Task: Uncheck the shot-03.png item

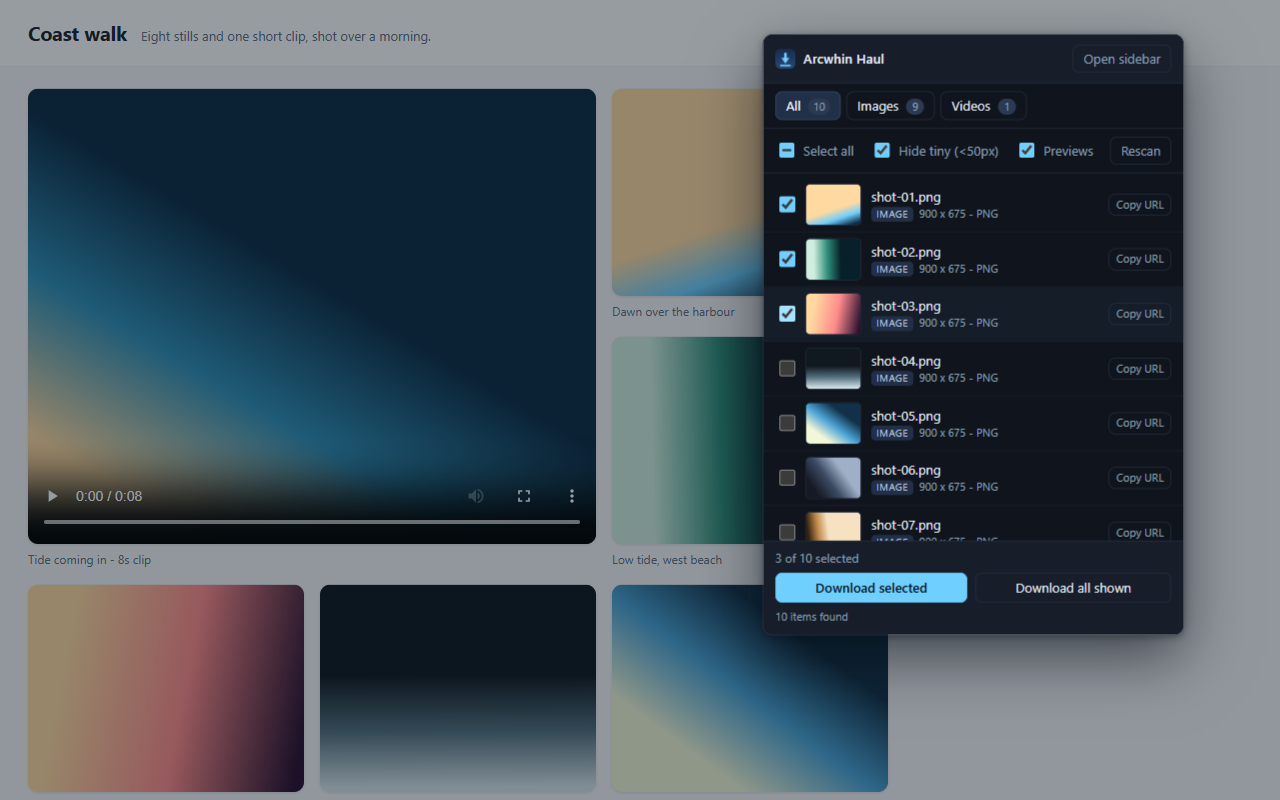Action: (x=787, y=313)
